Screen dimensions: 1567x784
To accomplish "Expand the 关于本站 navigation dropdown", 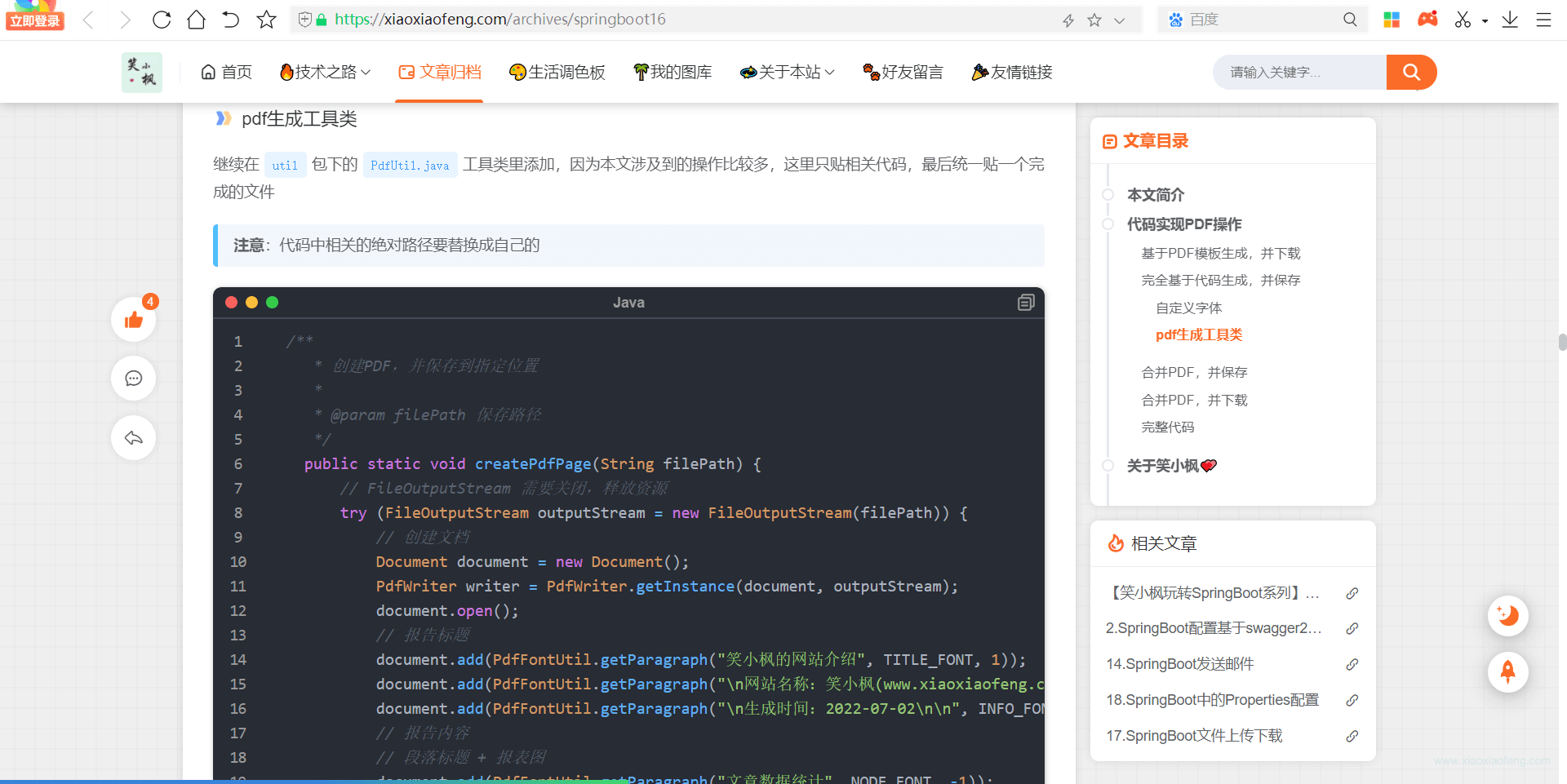I will coord(786,72).
